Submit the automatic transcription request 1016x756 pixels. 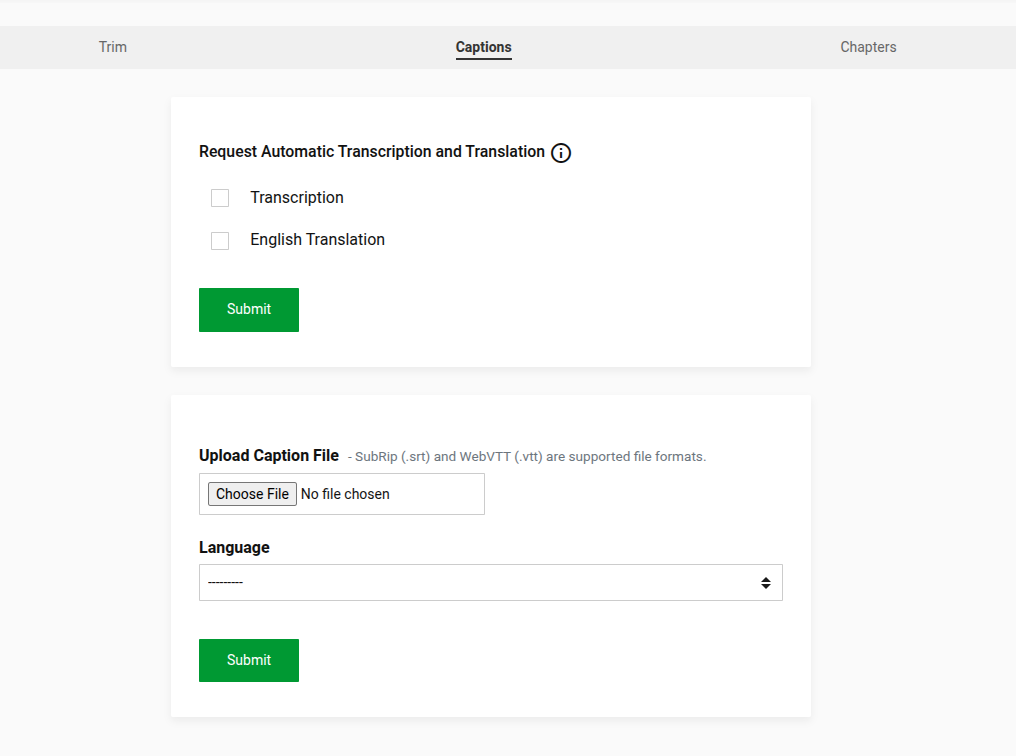(x=249, y=310)
